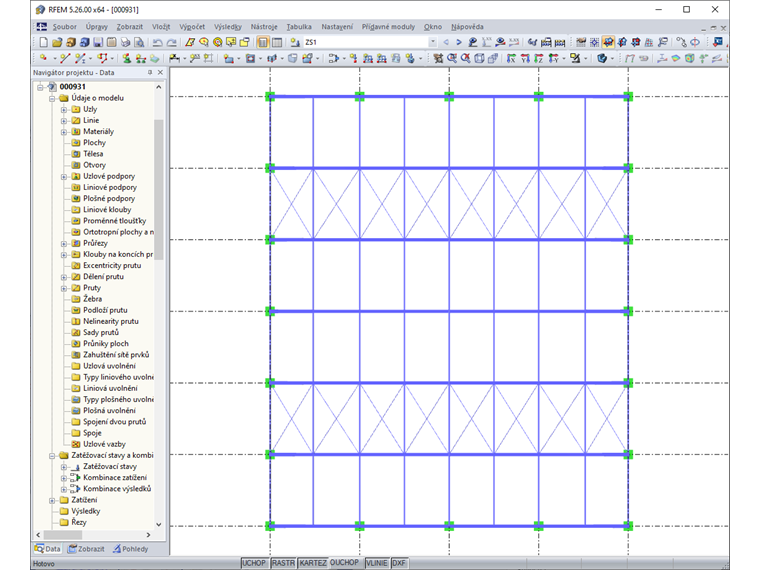The image size is (760, 570).
Task: Expand the Uzly tree node
Action: pyautogui.click(x=63, y=110)
